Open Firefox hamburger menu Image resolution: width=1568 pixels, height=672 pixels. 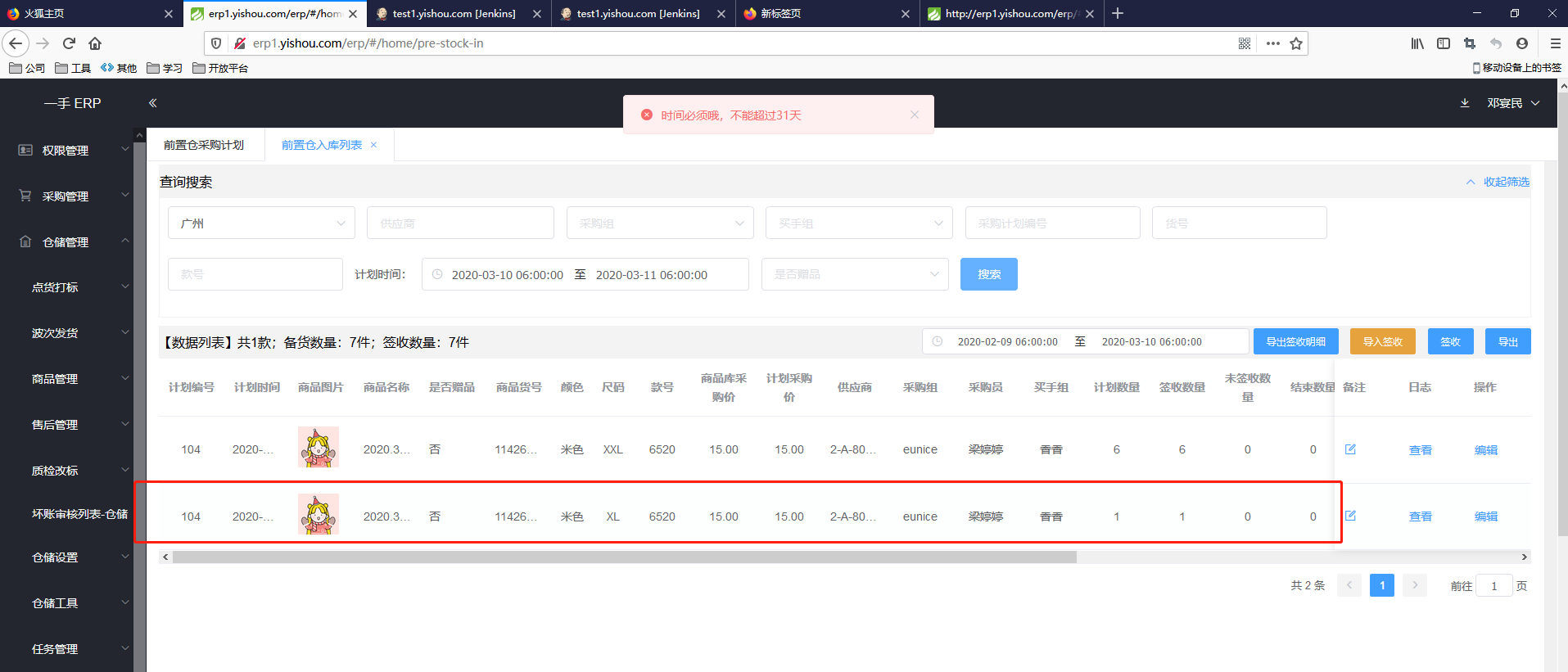coord(1555,43)
